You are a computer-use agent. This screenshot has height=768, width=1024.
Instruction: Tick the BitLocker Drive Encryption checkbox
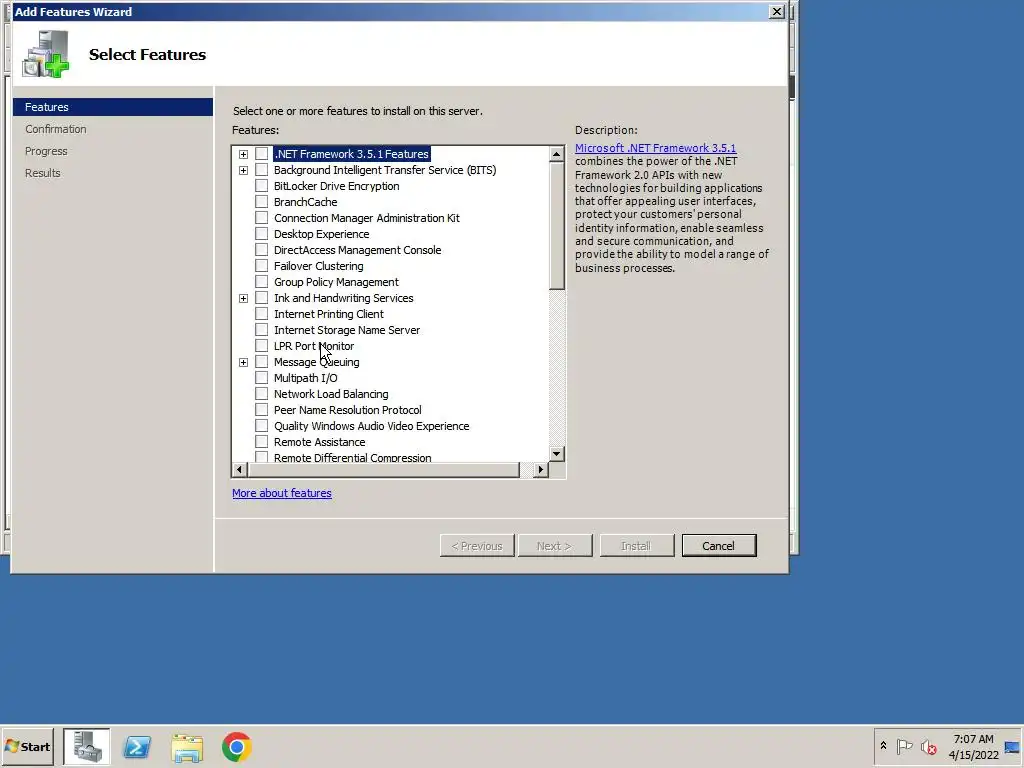pyautogui.click(x=261, y=185)
